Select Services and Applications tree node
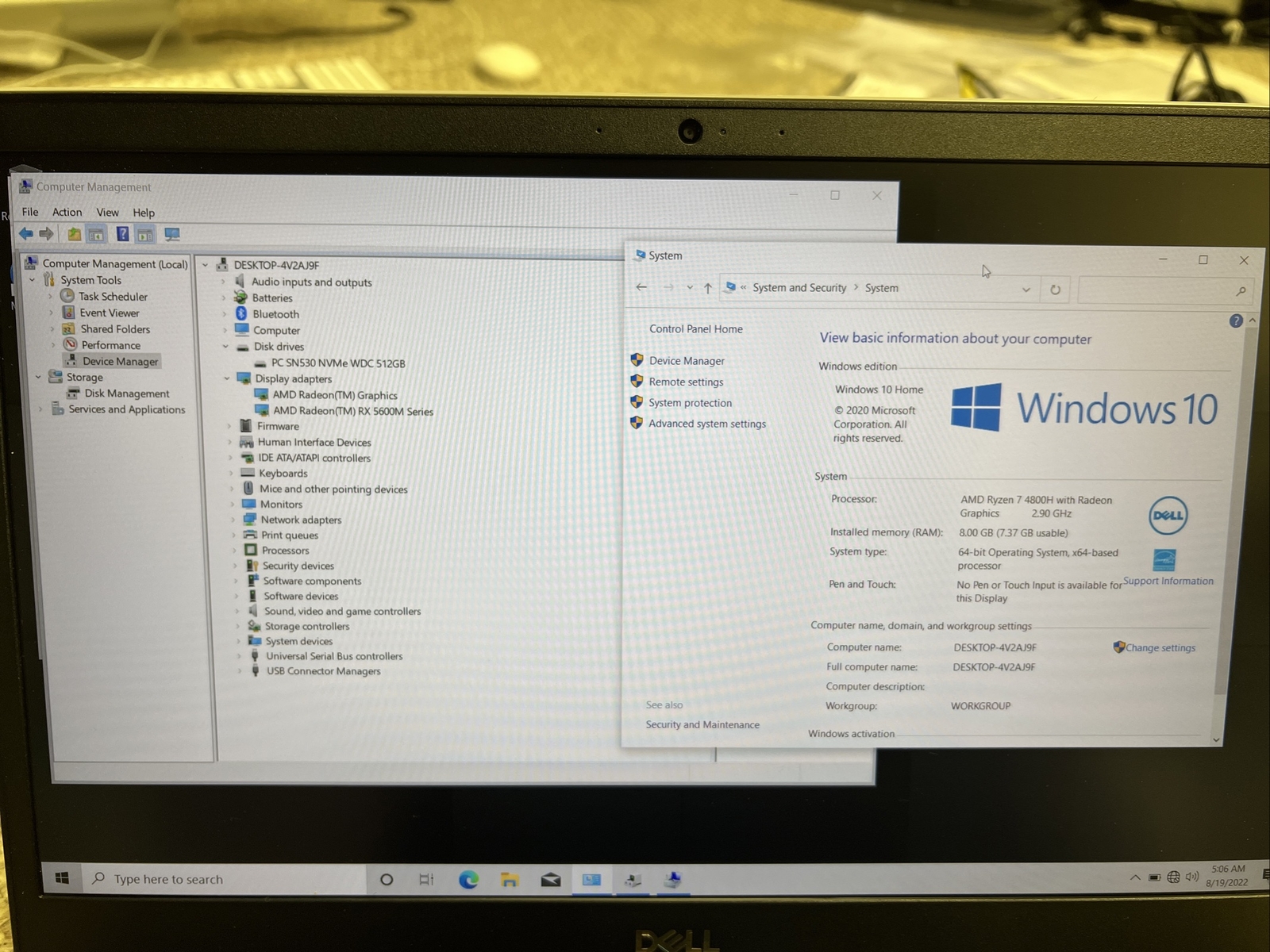 pos(126,409)
